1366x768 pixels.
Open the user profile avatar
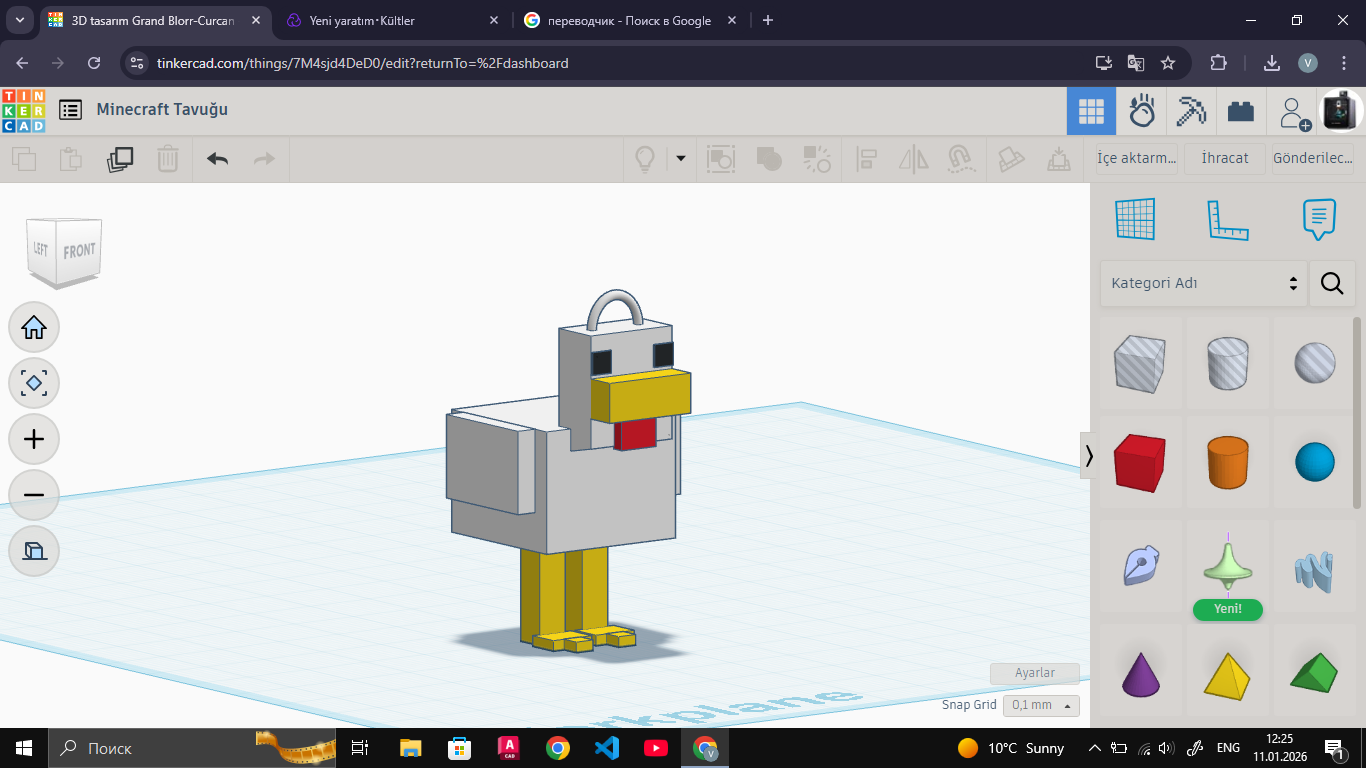[x=1342, y=111]
